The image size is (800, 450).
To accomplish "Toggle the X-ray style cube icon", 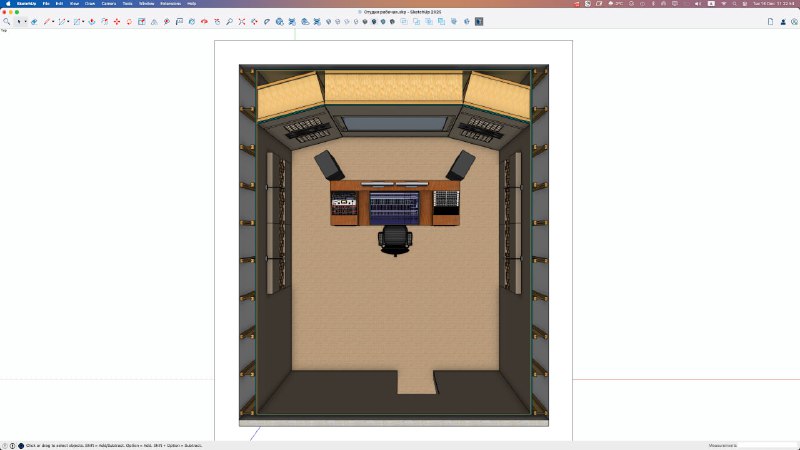I will (x=329, y=22).
